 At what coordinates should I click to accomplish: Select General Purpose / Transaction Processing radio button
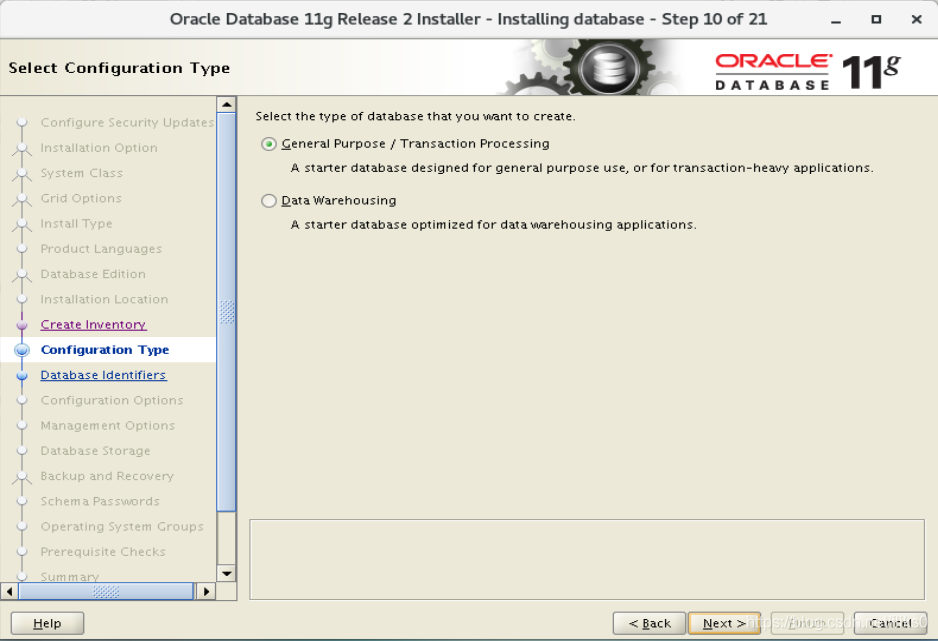(269, 144)
